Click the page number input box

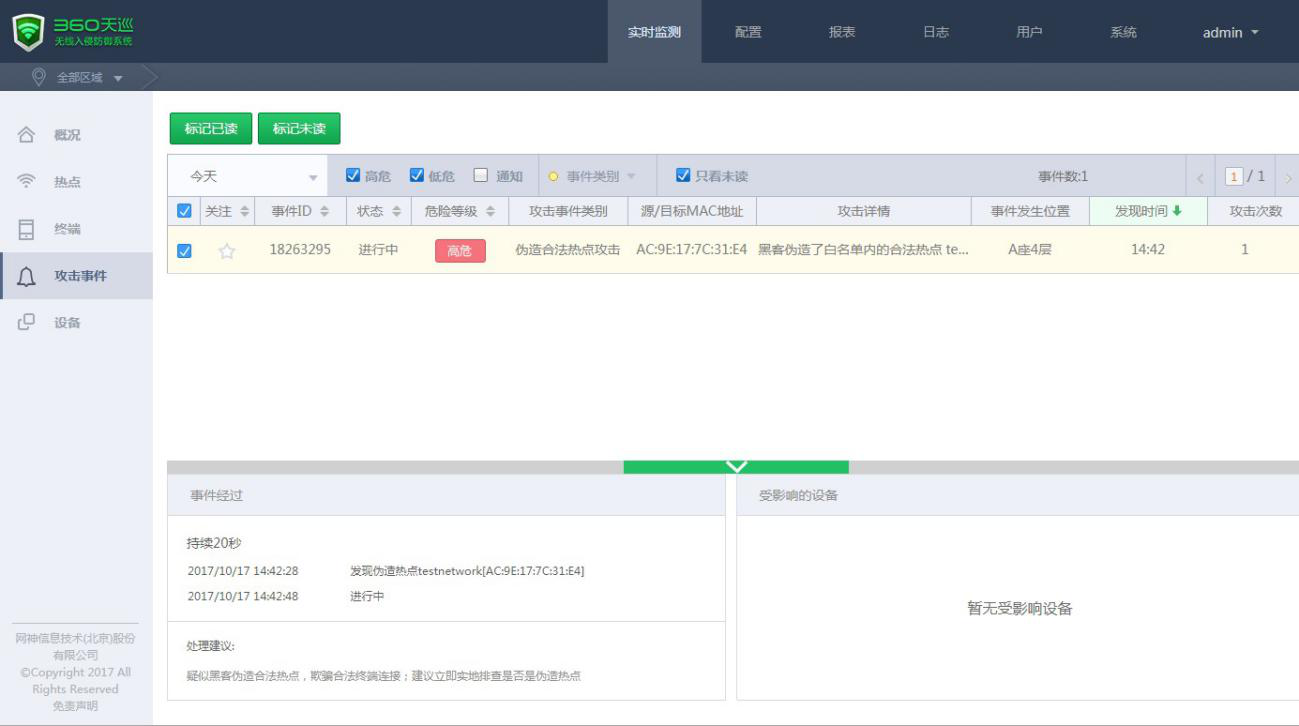click(x=1234, y=177)
